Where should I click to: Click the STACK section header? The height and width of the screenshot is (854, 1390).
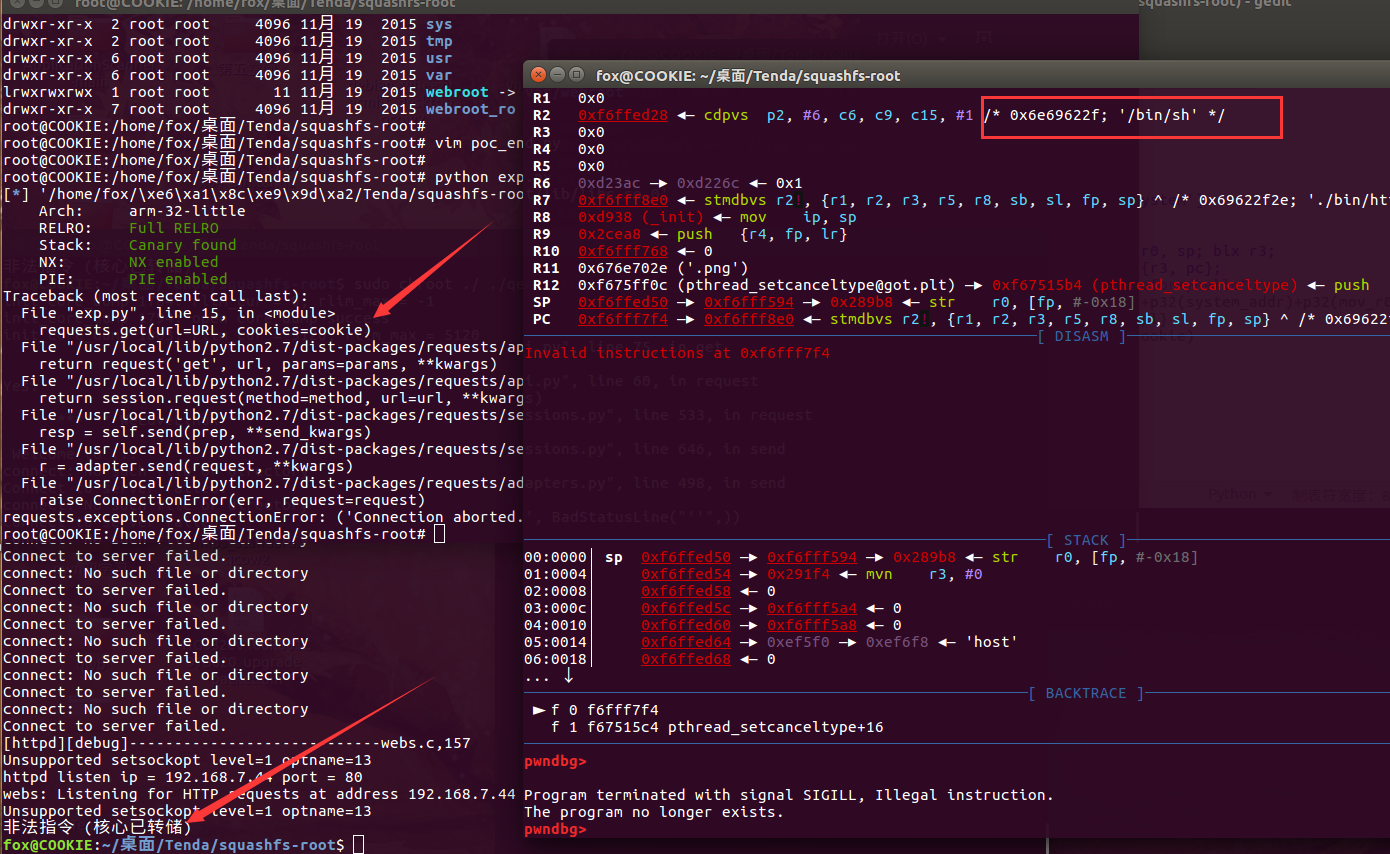pos(1086,540)
